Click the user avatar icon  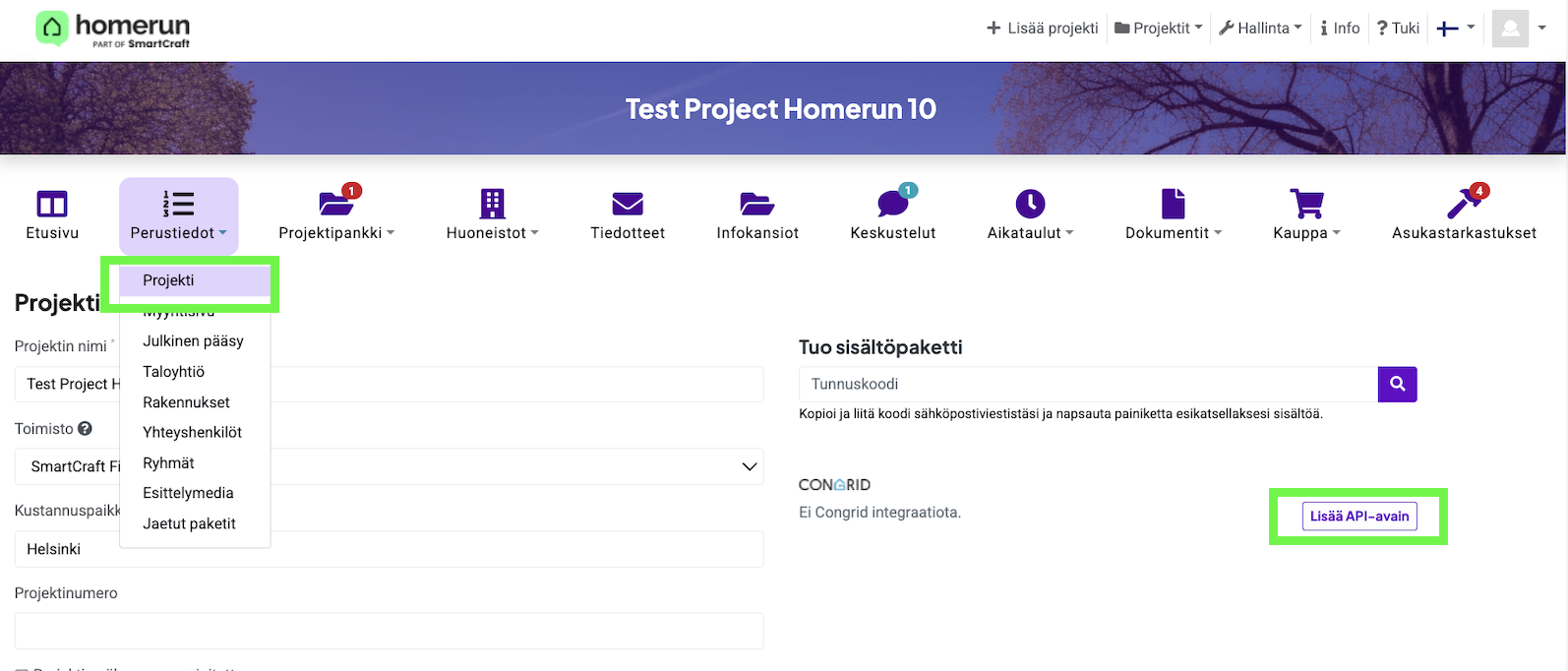pos(1510,29)
